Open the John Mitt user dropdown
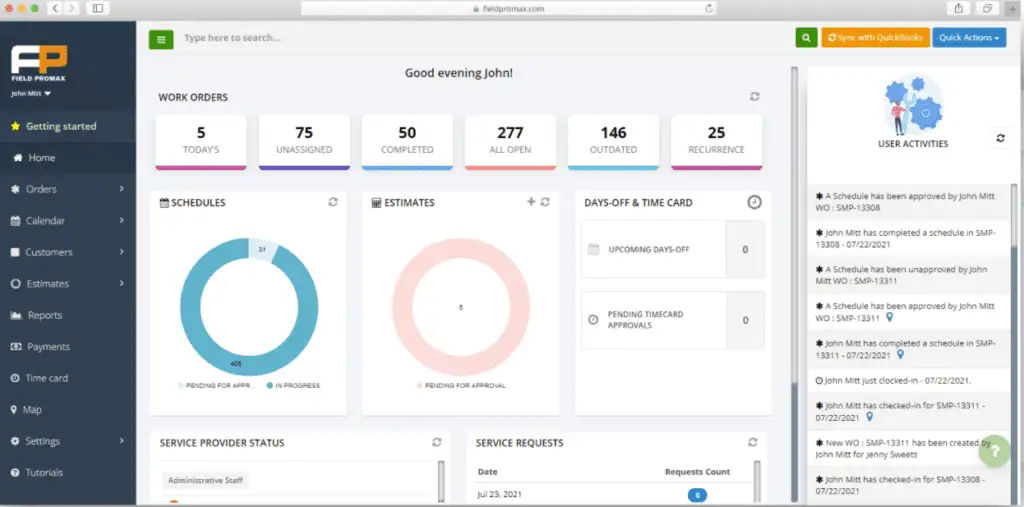The width and height of the screenshot is (1024, 507). coord(31,93)
